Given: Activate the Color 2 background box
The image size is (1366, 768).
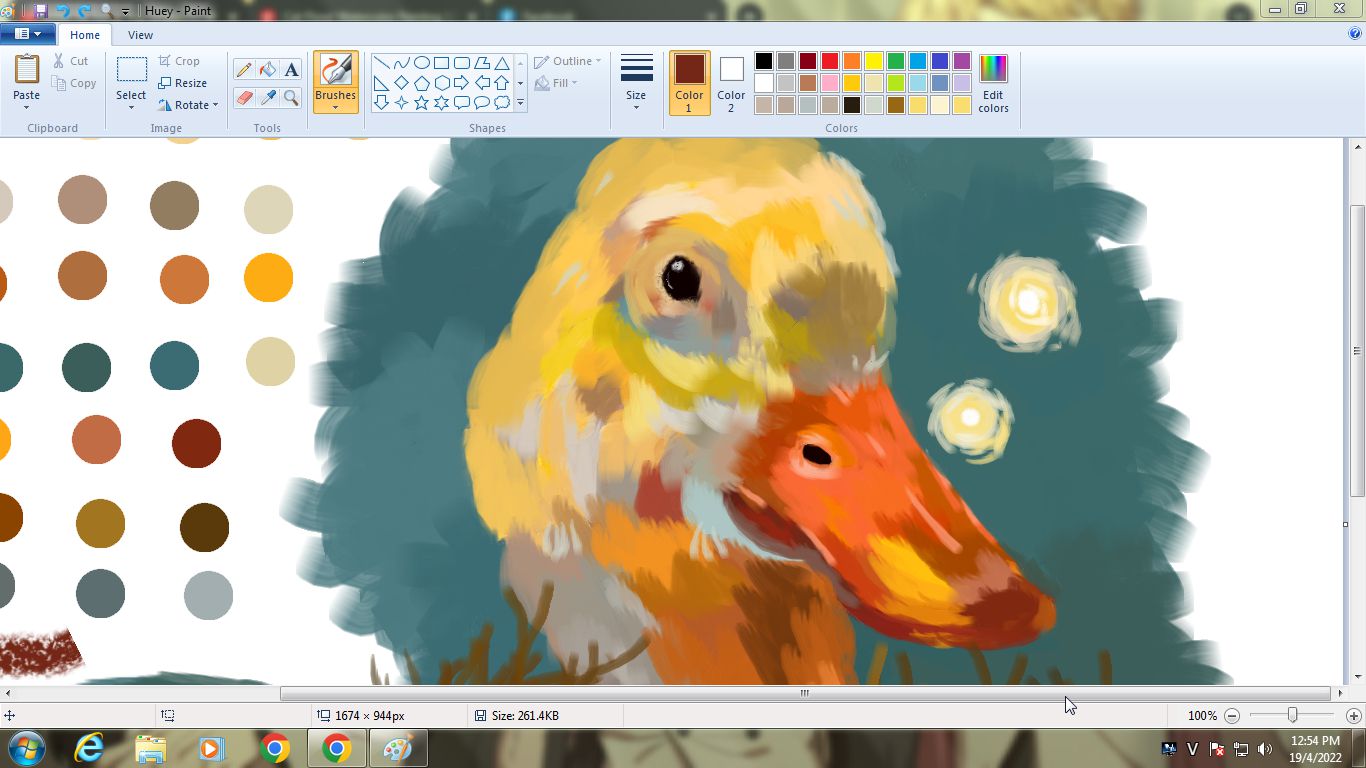Looking at the screenshot, I should [x=731, y=82].
